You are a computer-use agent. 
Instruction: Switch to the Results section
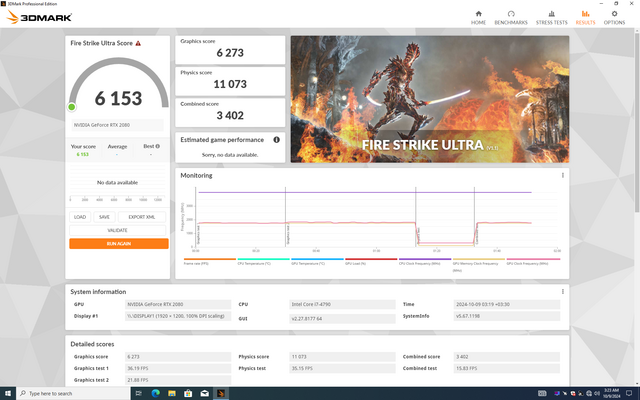click(585, 17)
